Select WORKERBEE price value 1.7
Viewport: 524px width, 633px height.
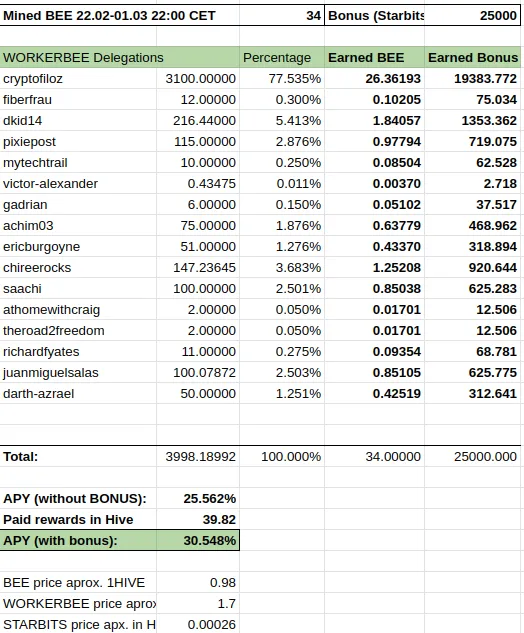click(x=198, y=603)
